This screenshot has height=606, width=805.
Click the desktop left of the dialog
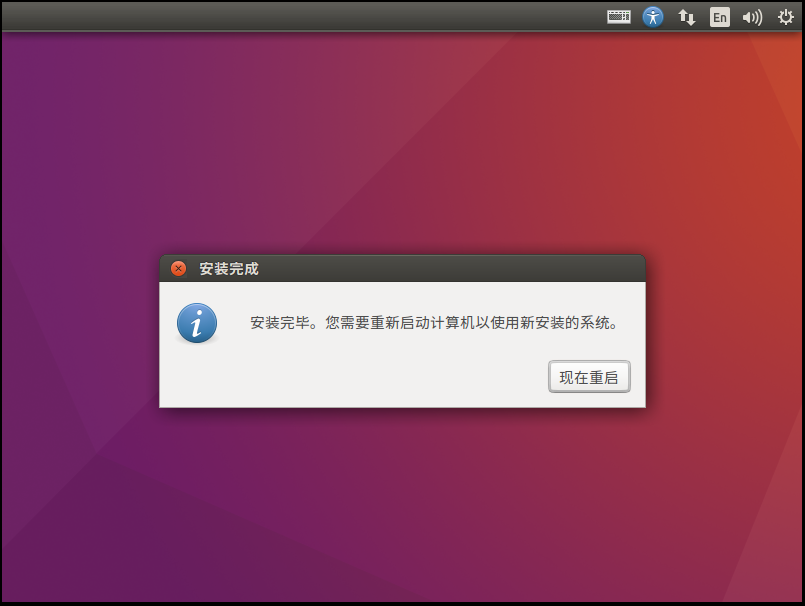coord(80,331)
